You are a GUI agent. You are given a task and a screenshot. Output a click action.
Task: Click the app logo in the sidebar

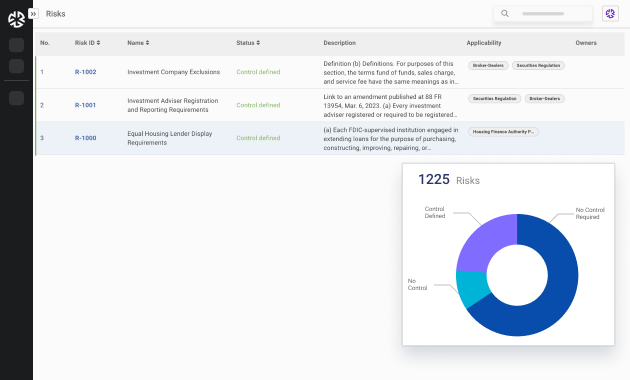pyautogui.click(x=16, y=19)
